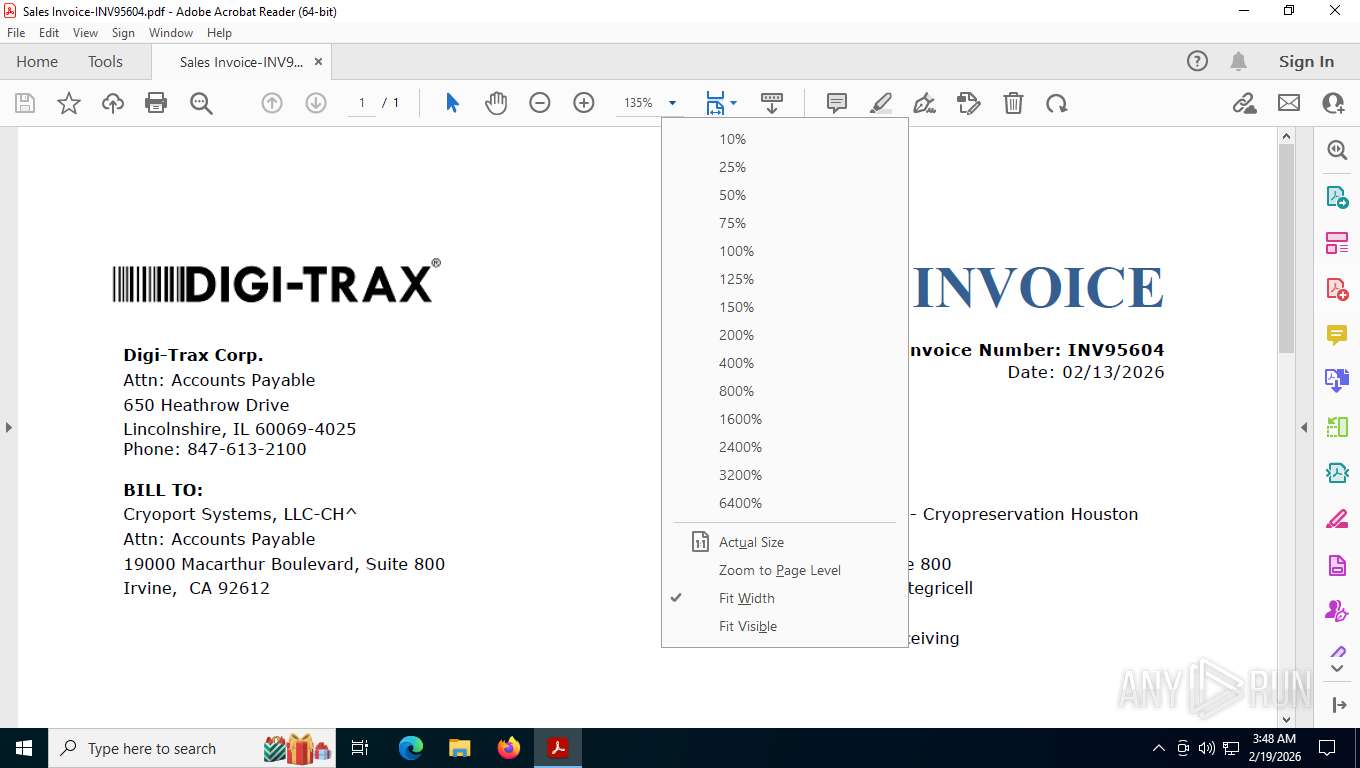This screenshot has height=768, width=1360.
Task: Click the taskbar search box
Action: point(193,748)
